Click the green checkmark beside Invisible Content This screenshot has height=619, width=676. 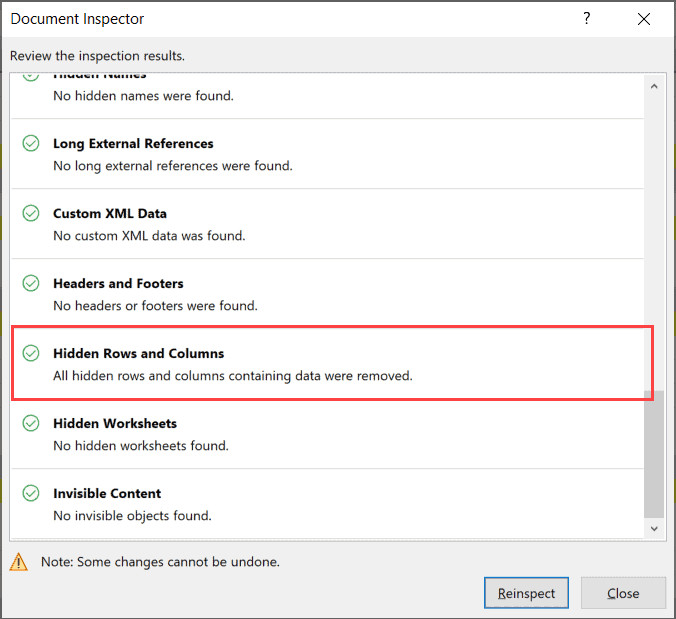pyautogui.click(x=31, y=493)
